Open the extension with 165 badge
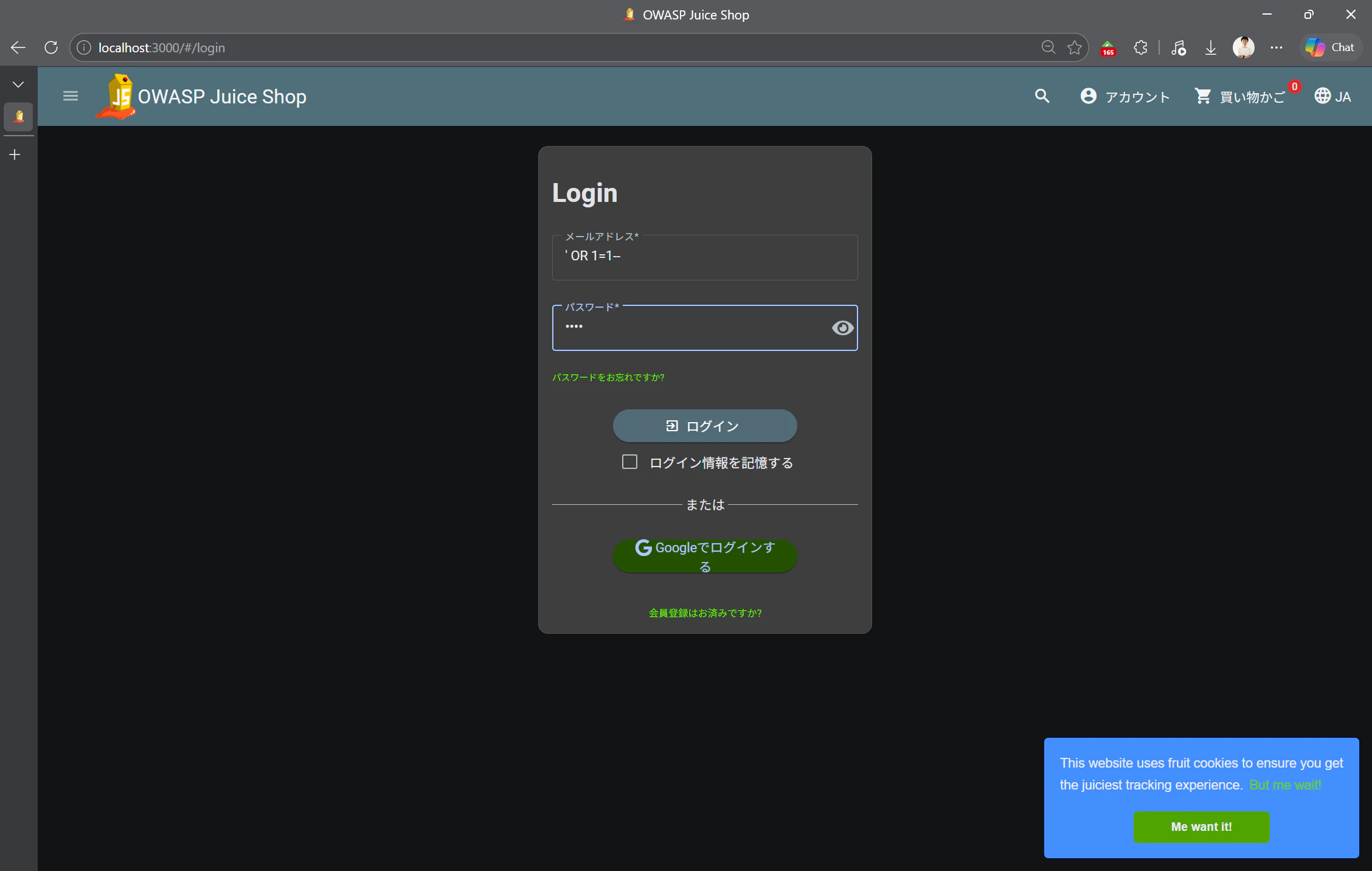This screenshot has height=871, width=1372. (x=1108, y=48)
